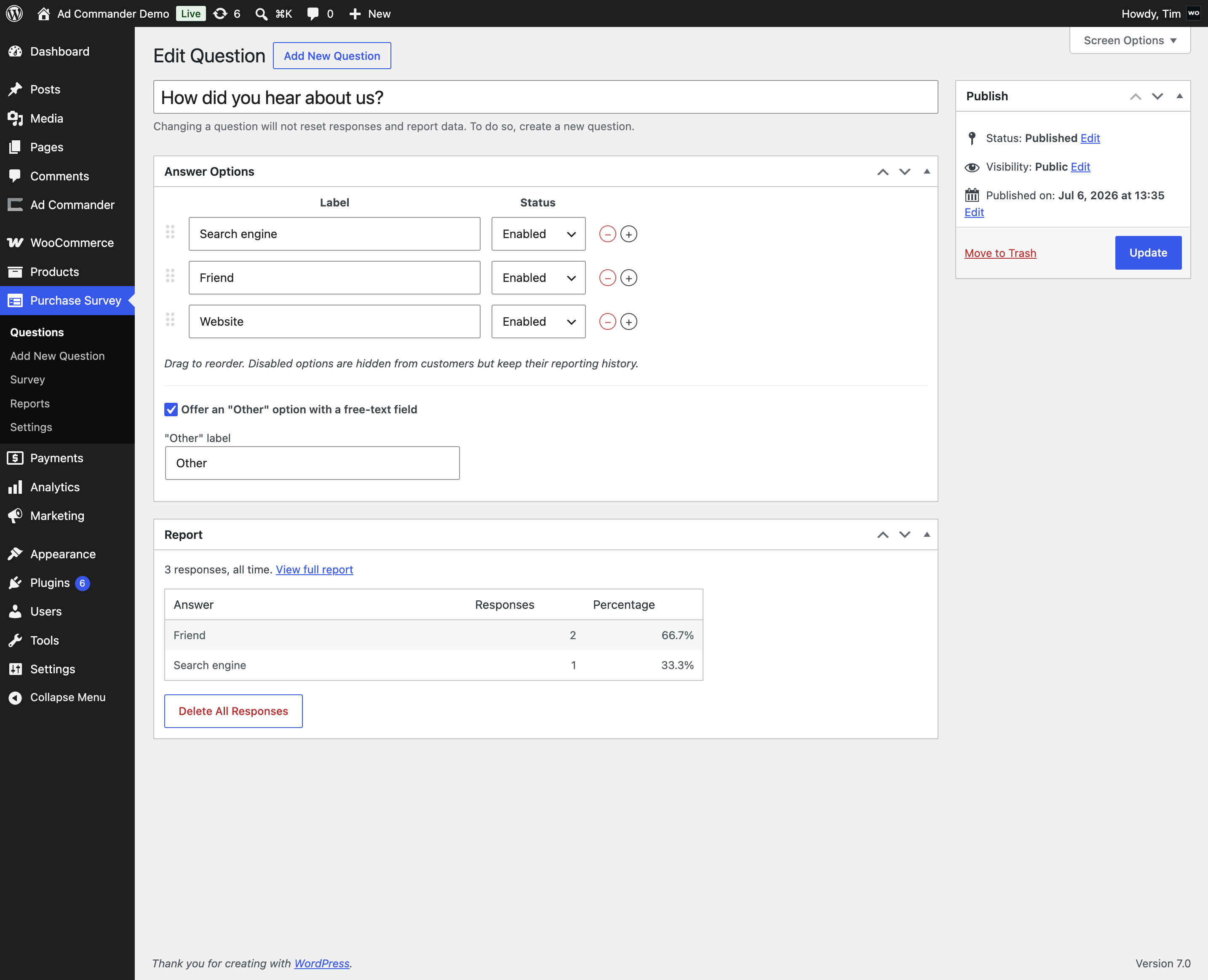Open the Appearance menu
This screenshot has width=1208, height=980.
click(67, 554)
